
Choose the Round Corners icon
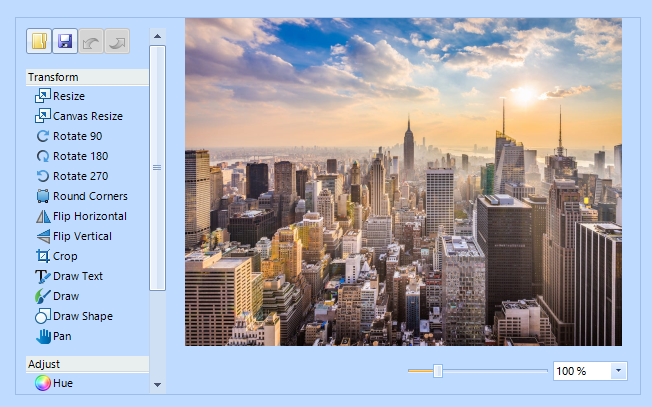click(x=43, y=196)
